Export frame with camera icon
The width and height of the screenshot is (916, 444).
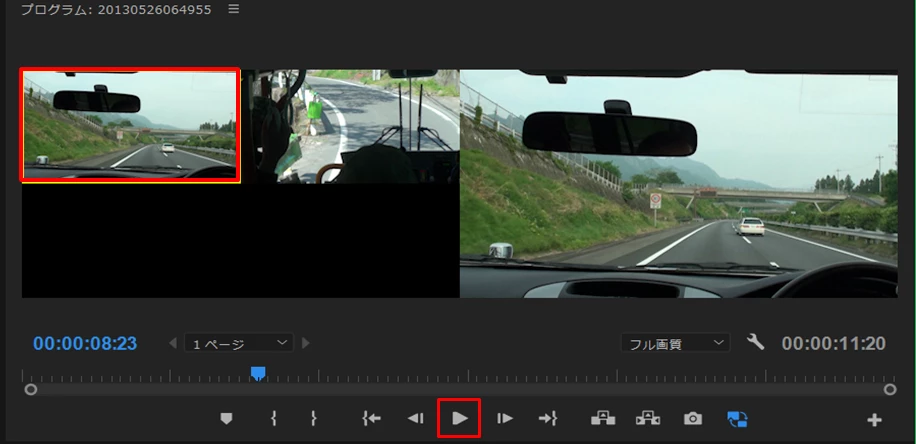click(693, 418)
